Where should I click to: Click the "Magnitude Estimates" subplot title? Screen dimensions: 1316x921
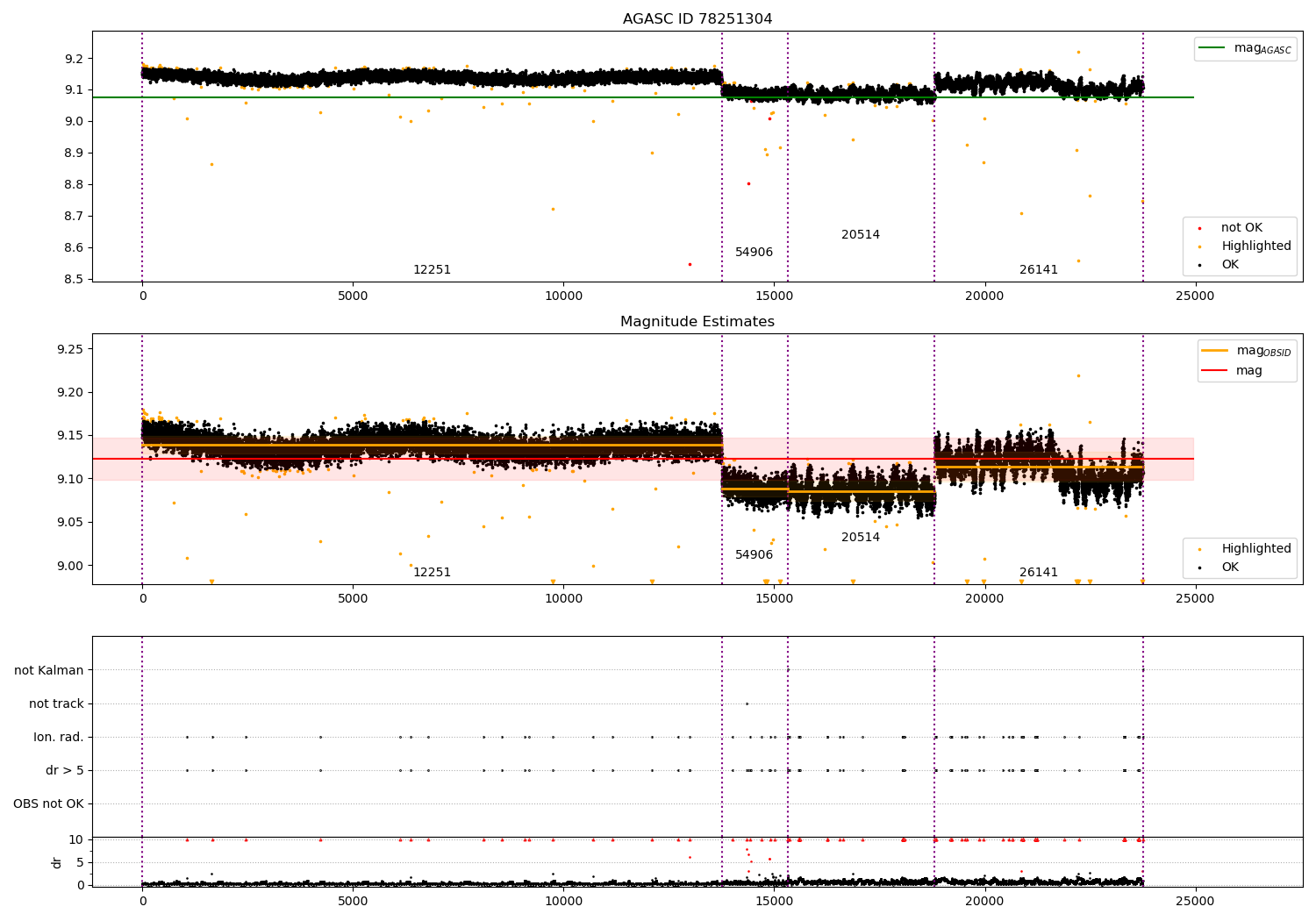click(x=697, y=322)
